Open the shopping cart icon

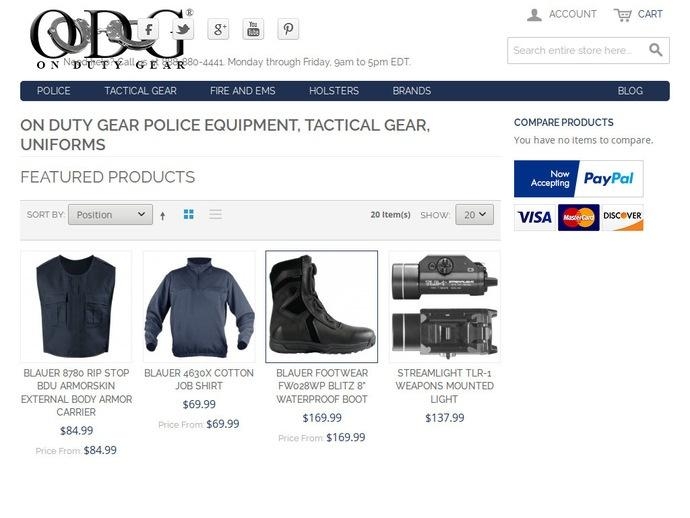[623, 15]
